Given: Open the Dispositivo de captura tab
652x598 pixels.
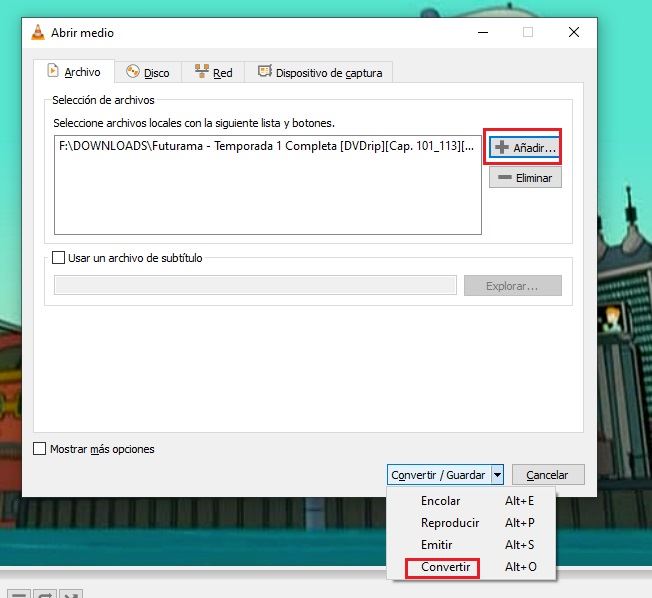Looking at the screenshot, I should coord(320,72).
